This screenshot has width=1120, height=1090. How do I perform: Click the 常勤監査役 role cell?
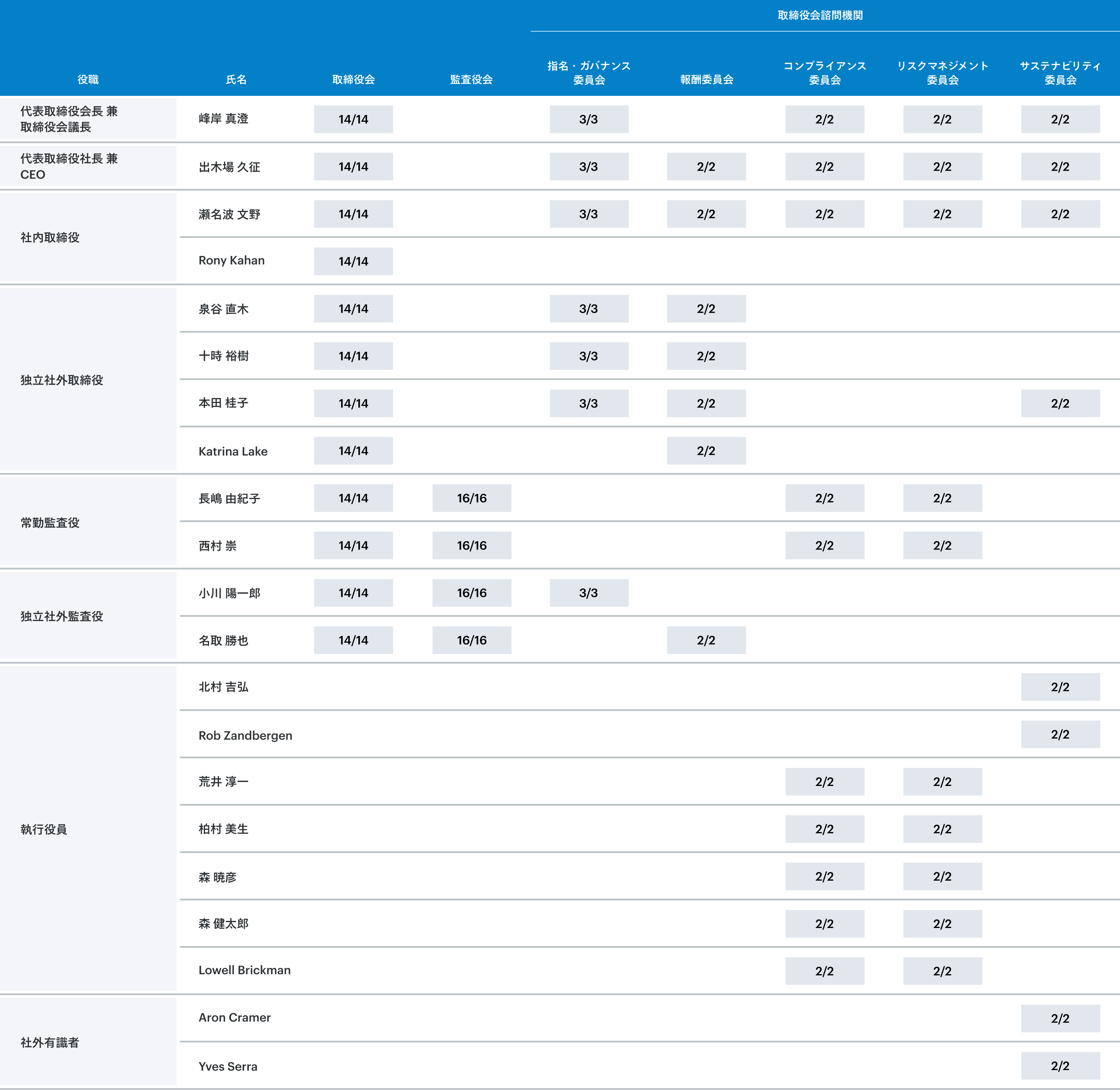click(x=50, y=523)
